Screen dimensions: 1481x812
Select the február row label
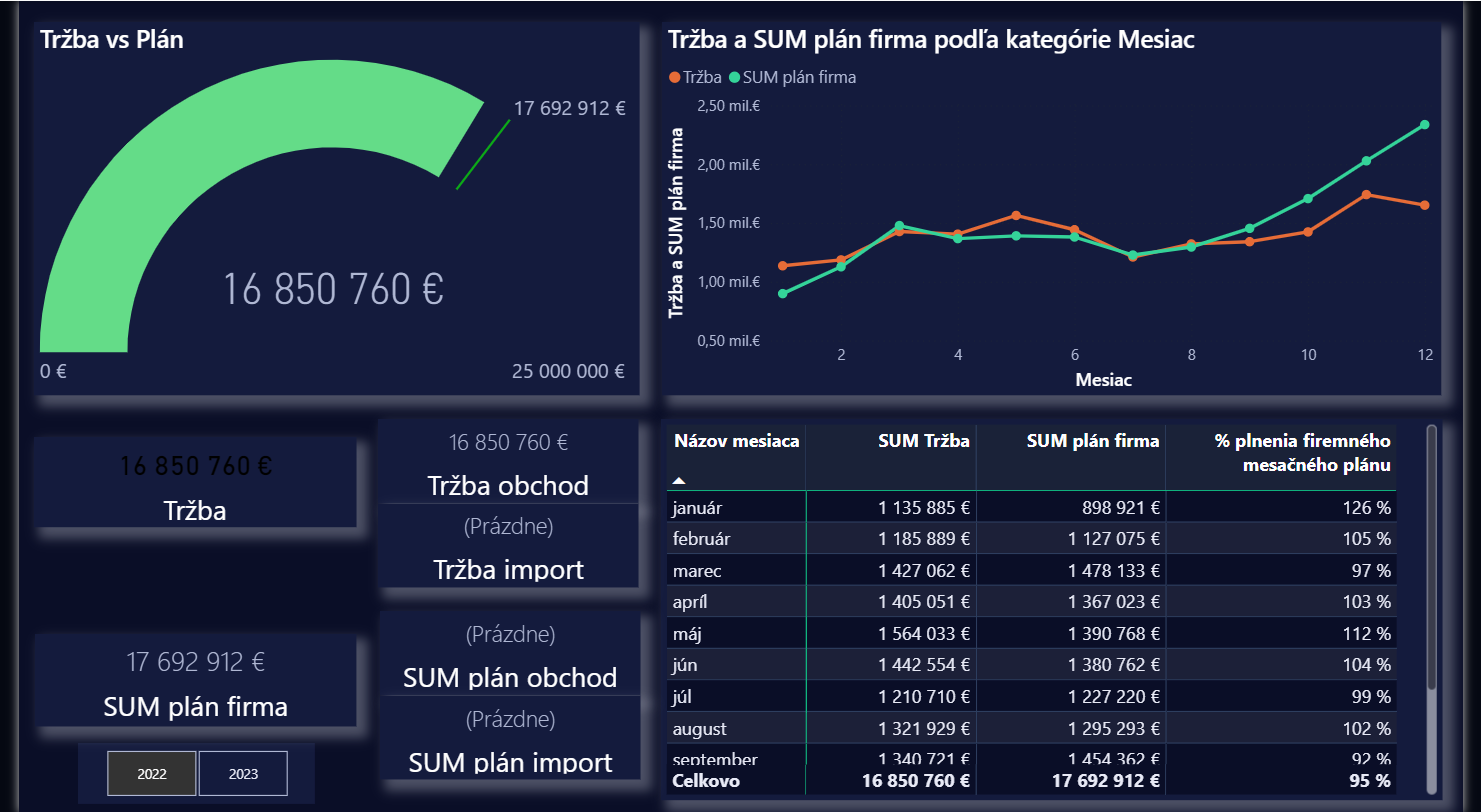(701, 539)
